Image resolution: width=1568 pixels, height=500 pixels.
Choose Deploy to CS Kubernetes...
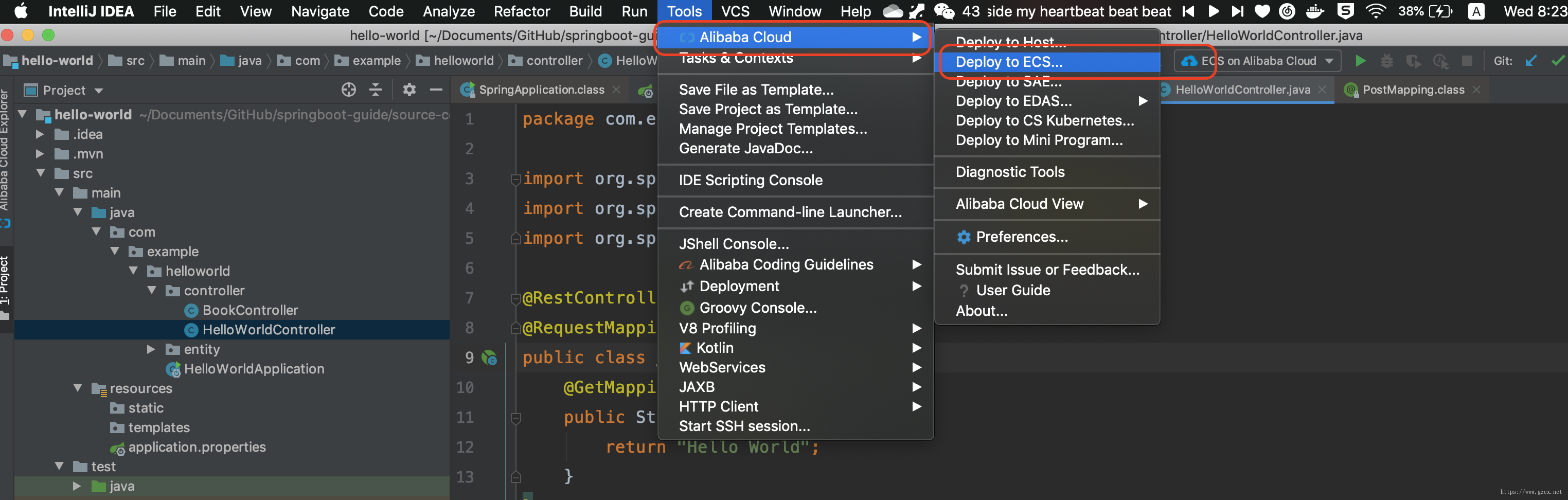point(1047,120)
